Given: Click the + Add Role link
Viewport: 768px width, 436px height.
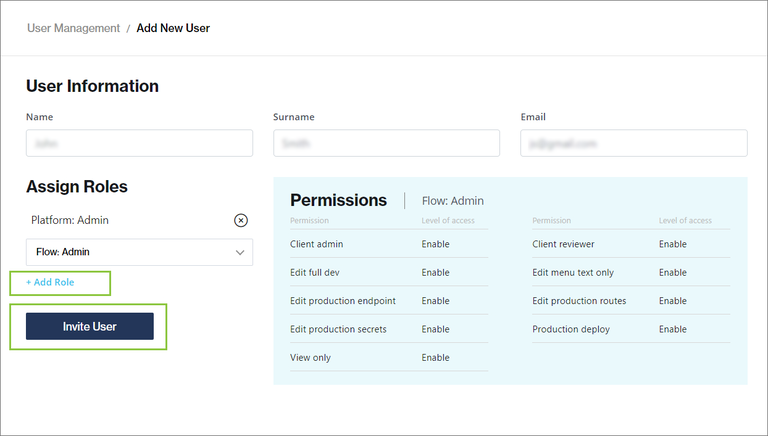Looking at the screenshot, I should coord(50,283).
